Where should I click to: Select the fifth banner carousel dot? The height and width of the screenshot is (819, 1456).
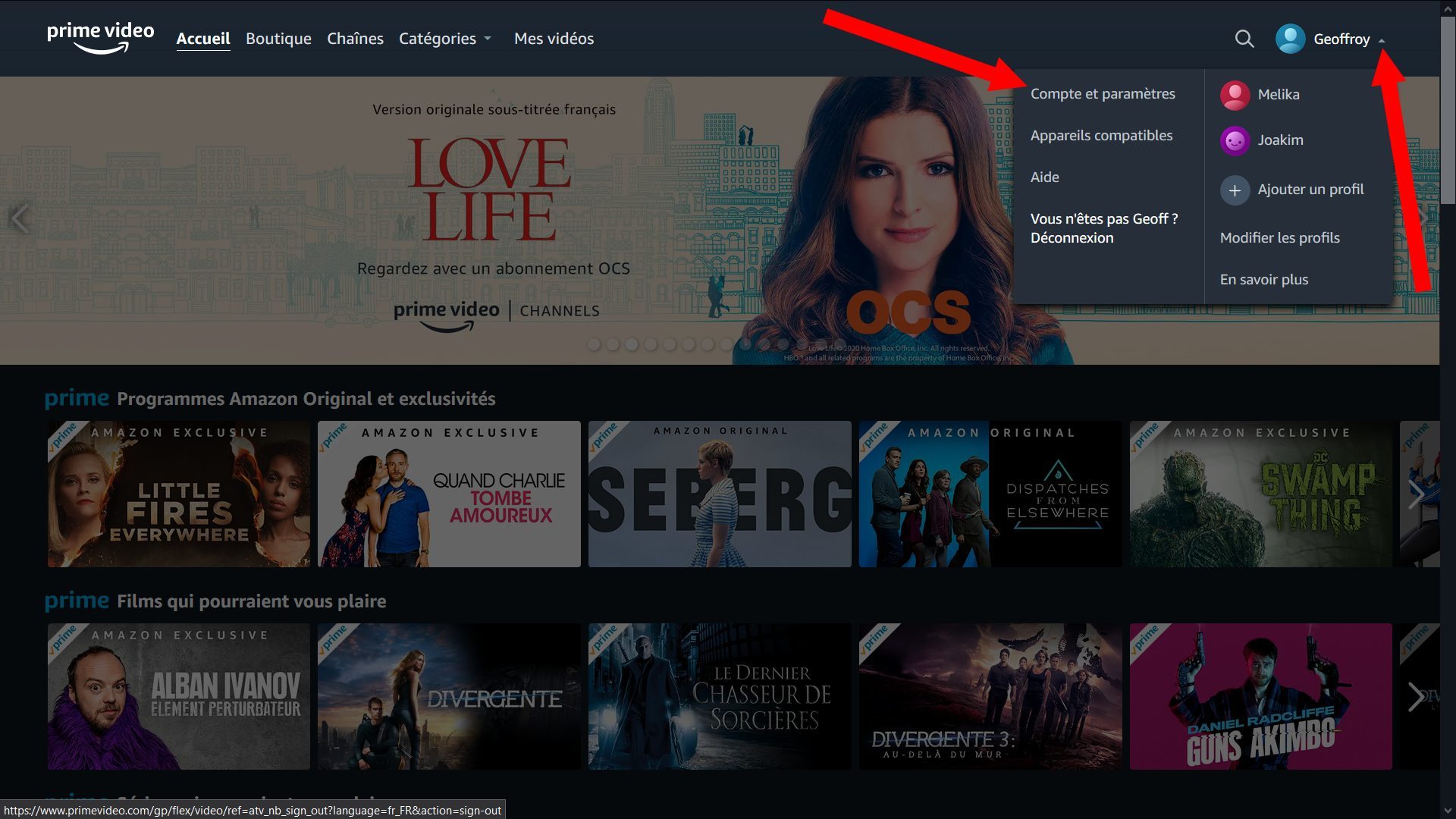tap(670, 344)
